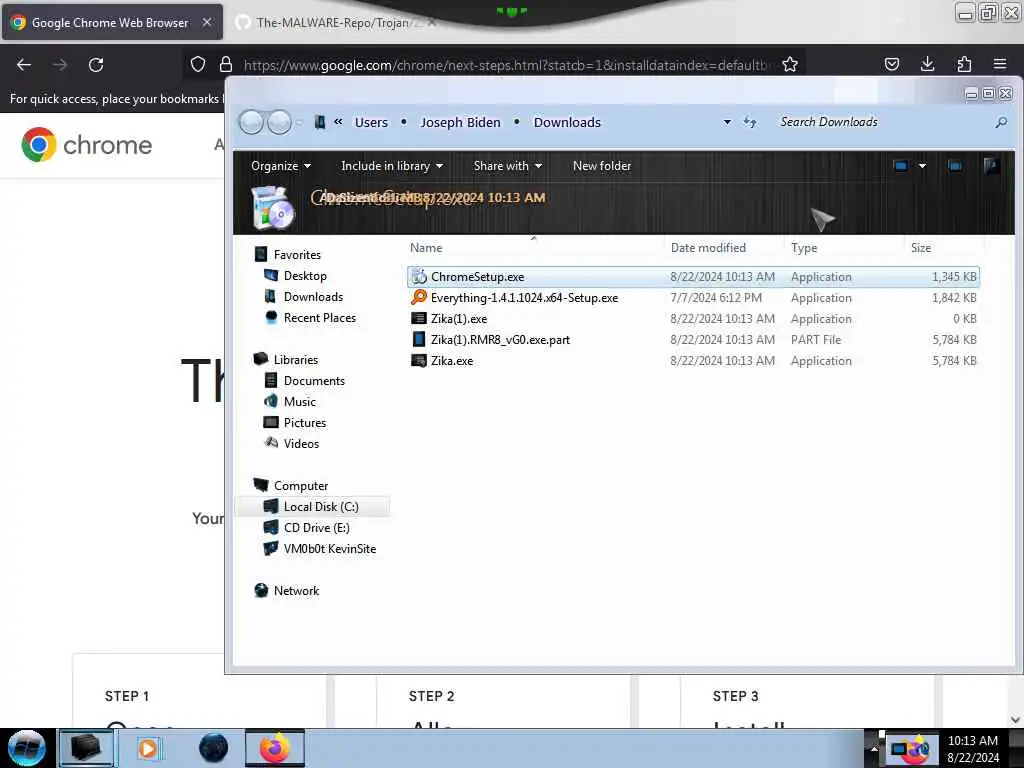Image resolution: width=1024 pixels, height=768 pixels.
Task: Click the Firefox taskbar icon
Action: 275,748
